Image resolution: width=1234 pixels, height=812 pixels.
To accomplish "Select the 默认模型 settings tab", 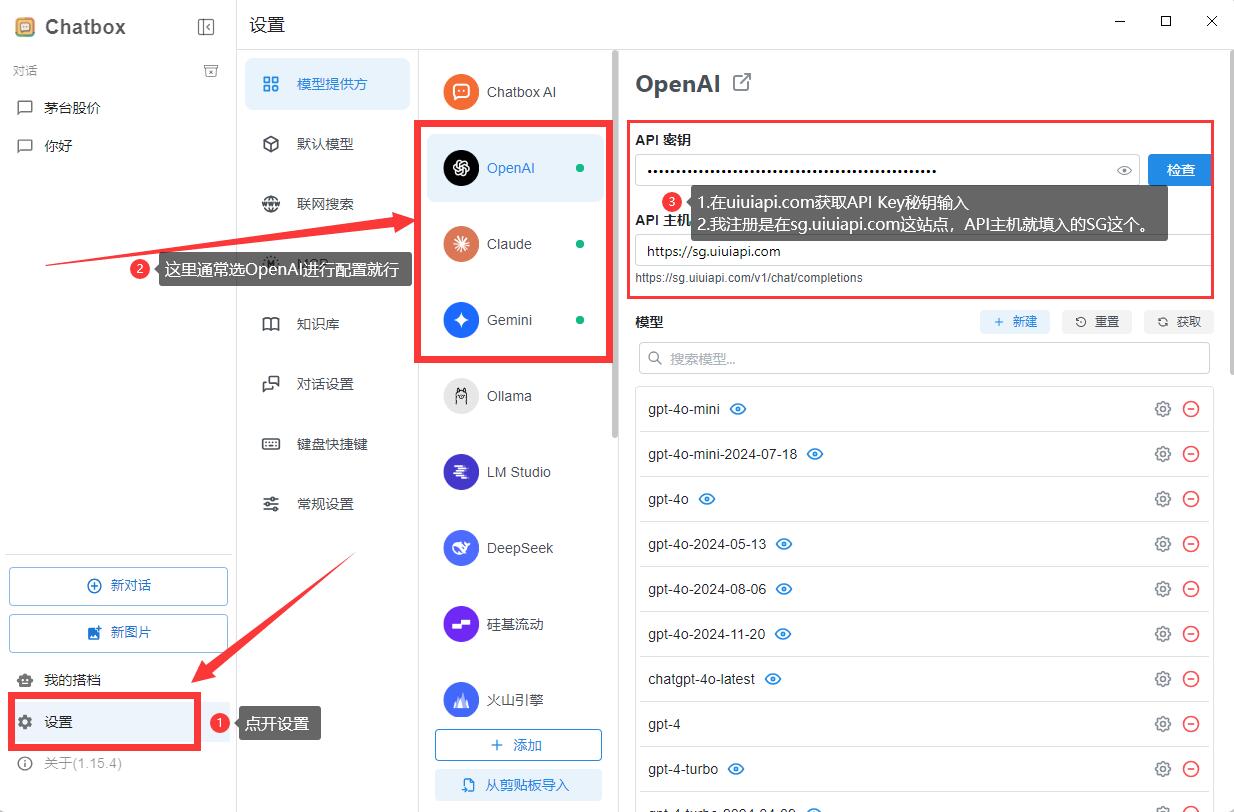I will click(327, 144).
